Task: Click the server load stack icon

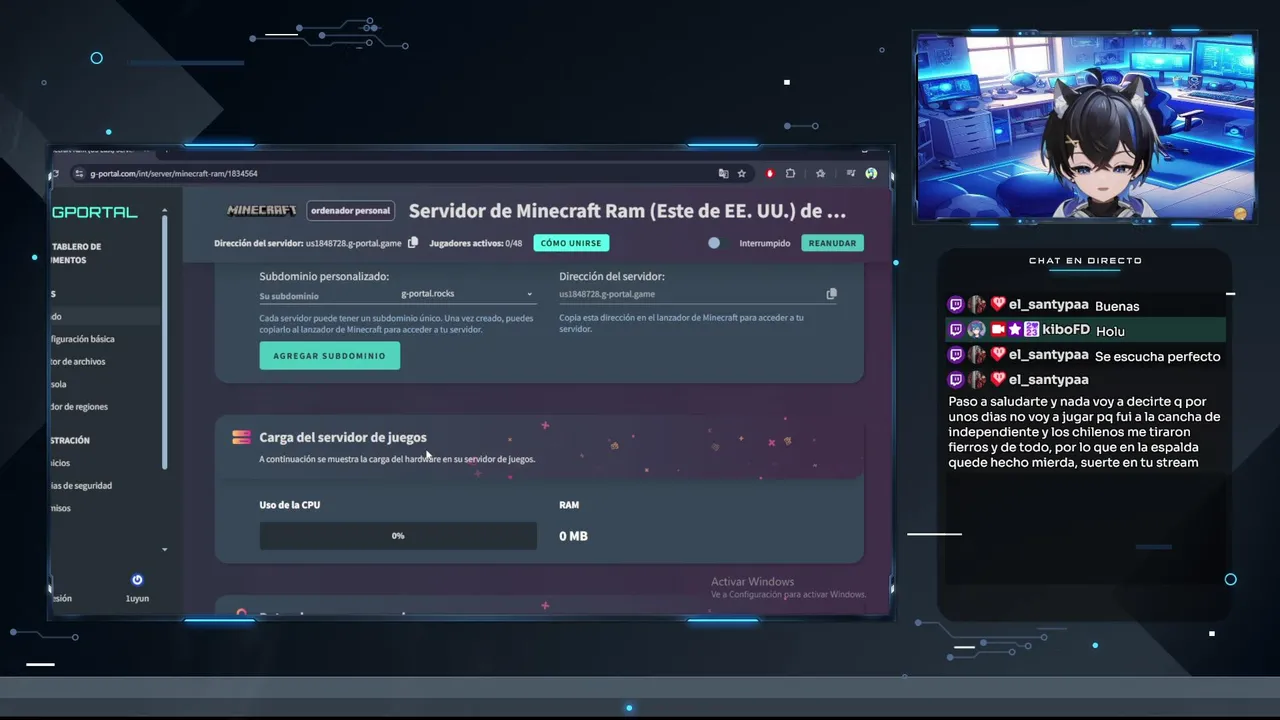Action: (x=241, y=437)
